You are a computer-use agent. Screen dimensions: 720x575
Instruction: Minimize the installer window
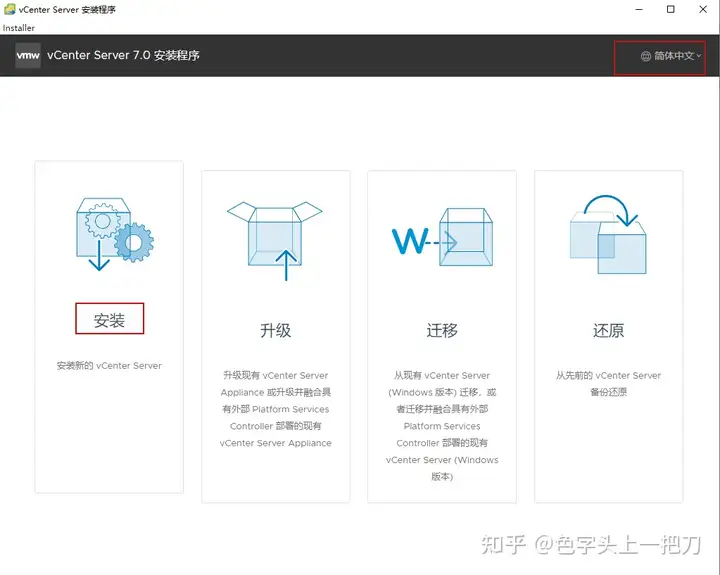(639, 9)
